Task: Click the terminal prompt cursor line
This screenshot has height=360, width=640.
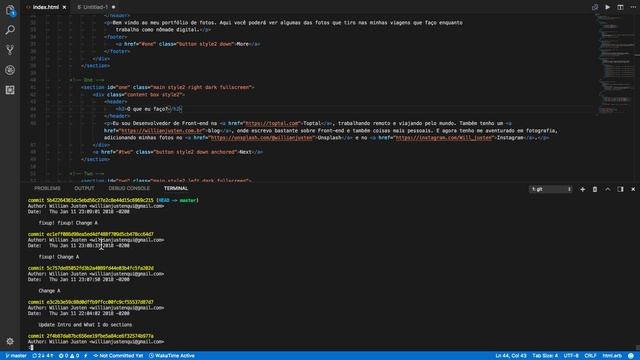Action: coord(31,347)
